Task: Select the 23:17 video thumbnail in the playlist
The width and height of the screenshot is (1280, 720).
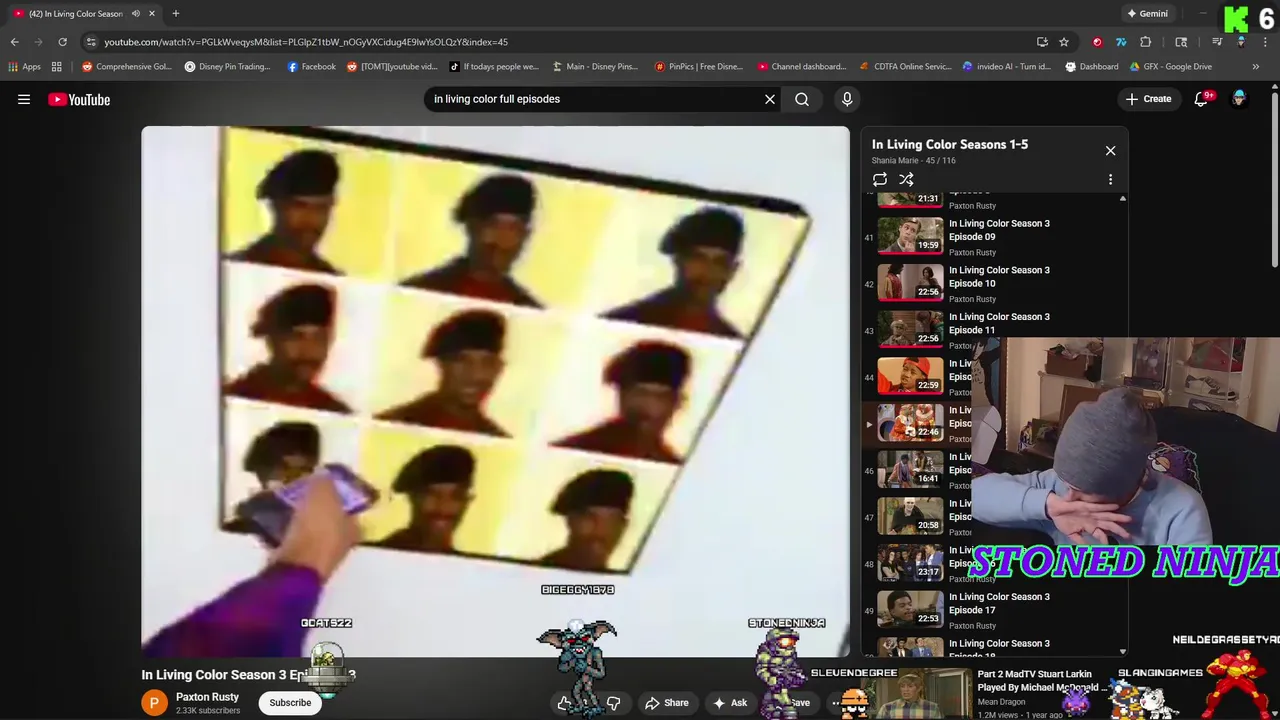Action: 911,563
